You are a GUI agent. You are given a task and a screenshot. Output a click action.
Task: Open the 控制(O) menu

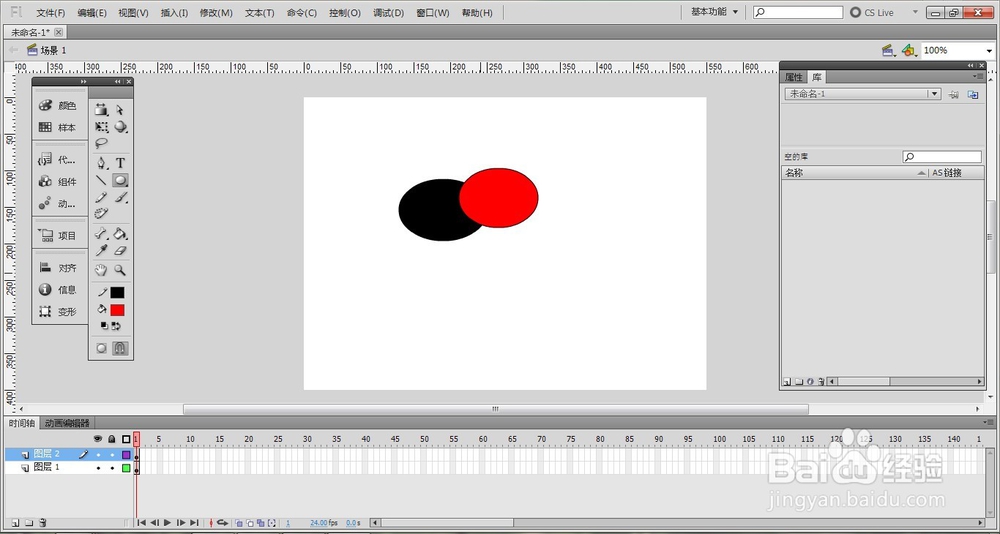[x=345, y=13]
